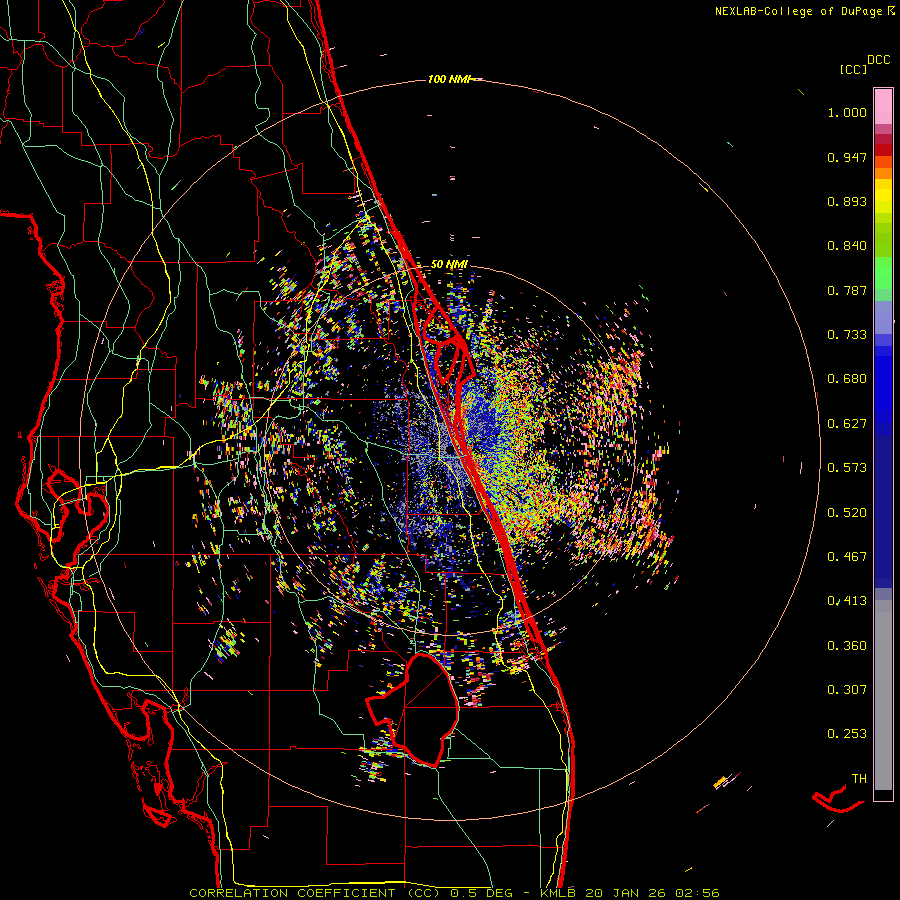Click the 100 NMI range ring label
This screenshot has height=900, width=900.
(x=448, y=79)
